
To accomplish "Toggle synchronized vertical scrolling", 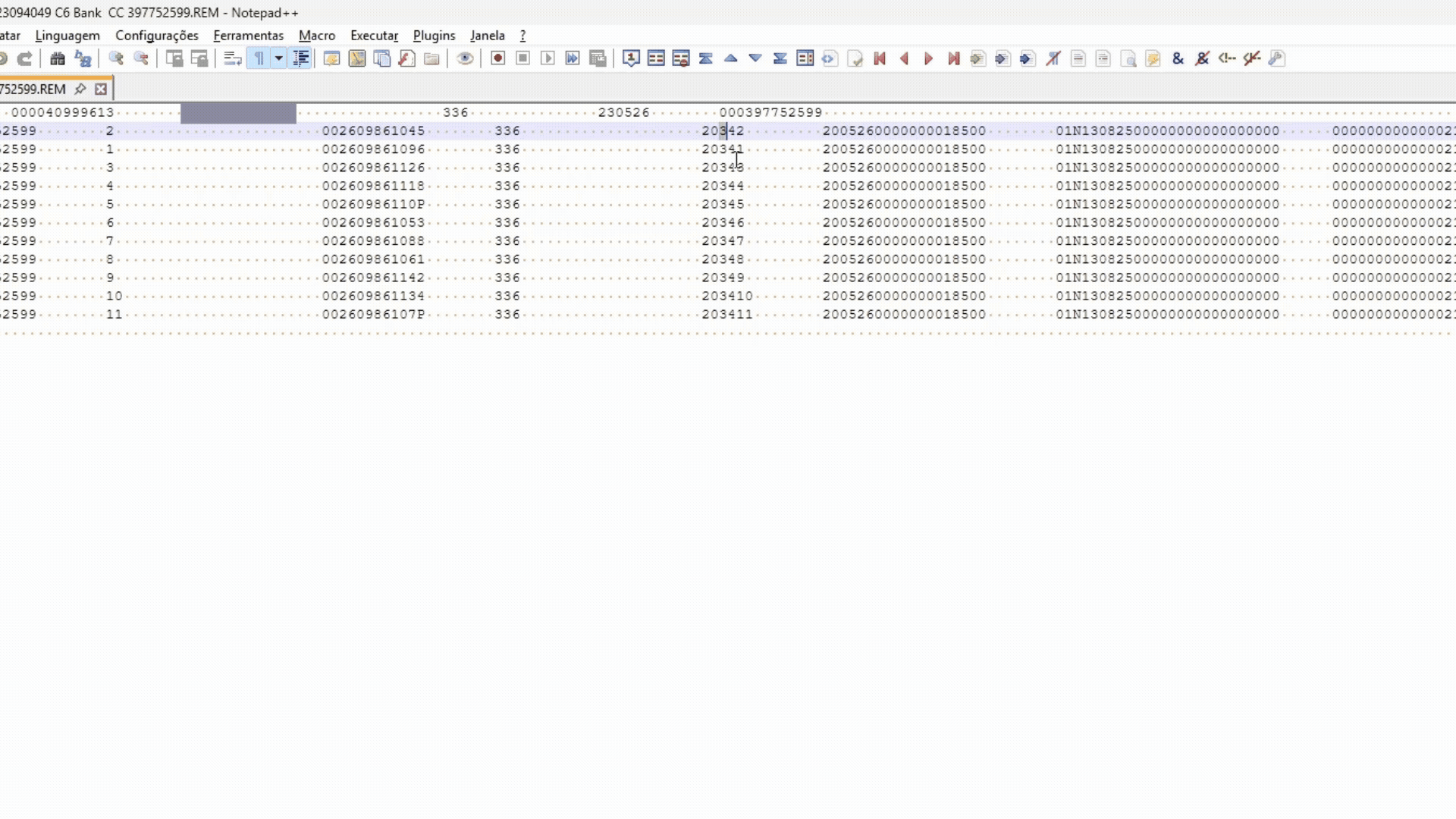I will [174, 58].
